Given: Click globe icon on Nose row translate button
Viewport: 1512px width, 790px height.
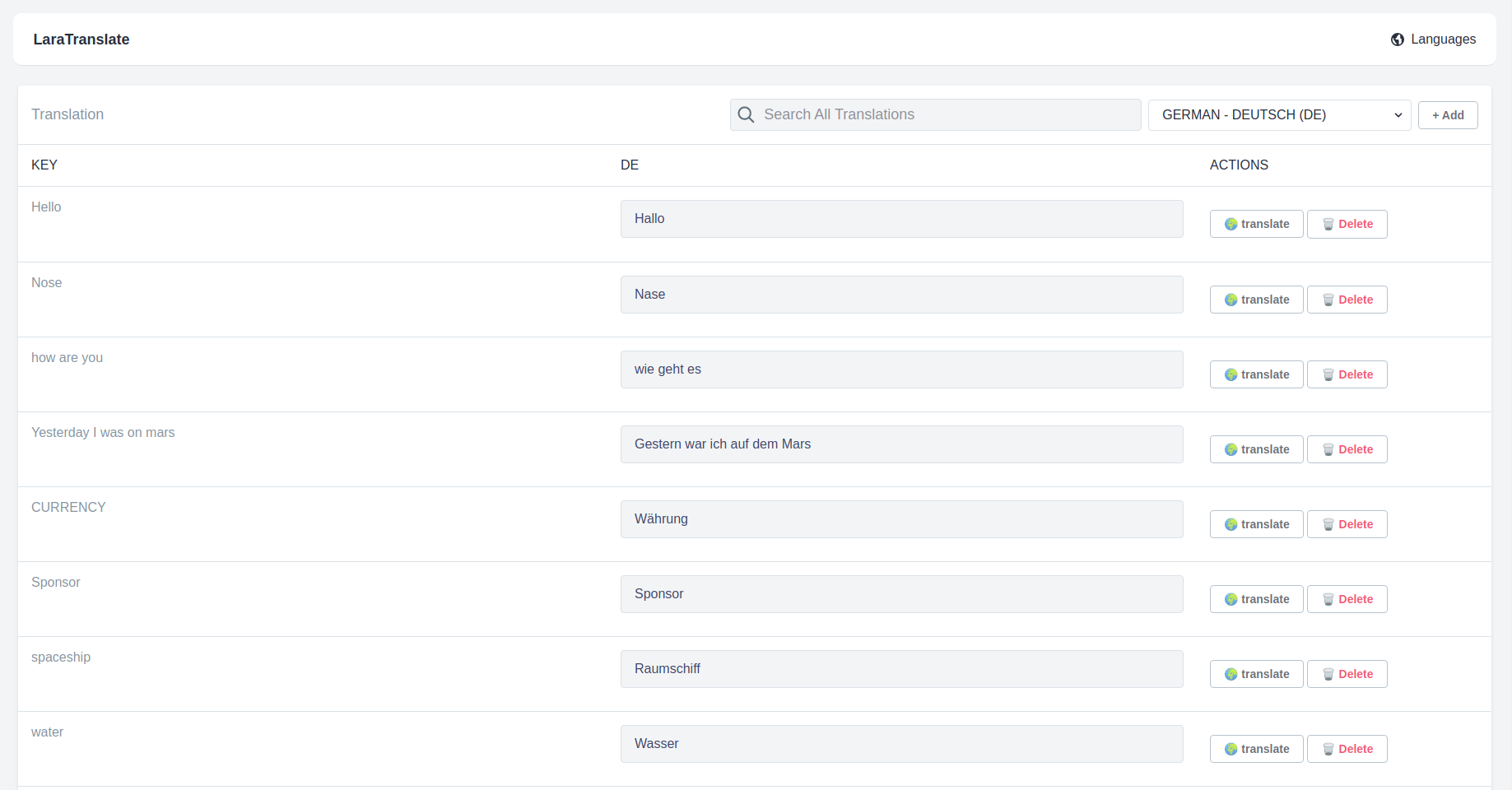Looking at the screenshot, I should point(1231,300).
